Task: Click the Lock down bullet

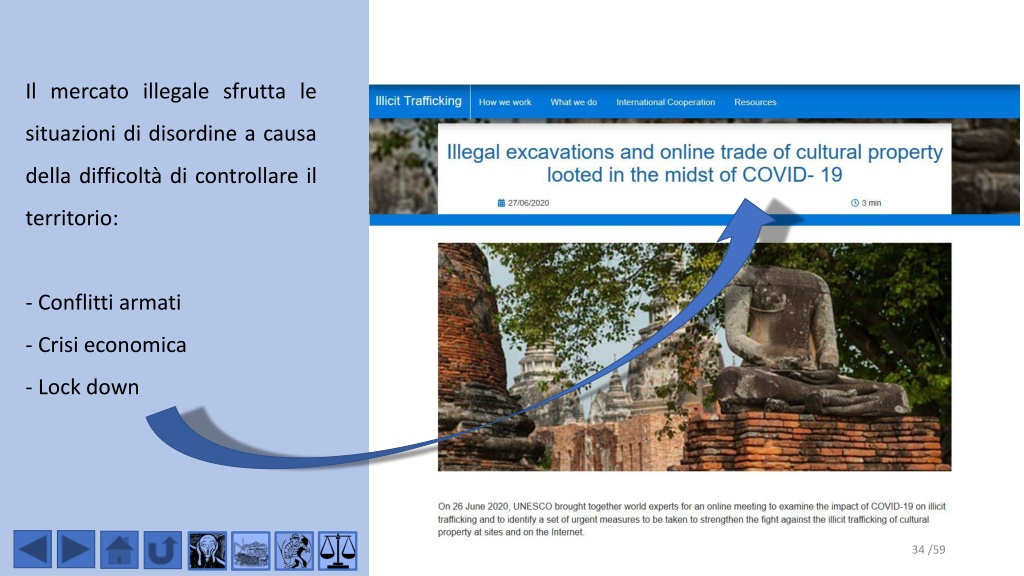Action: (x=82, y=387)
